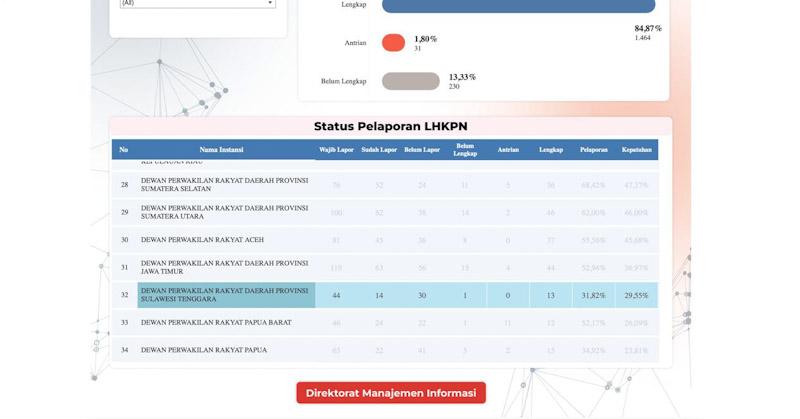The width and height of the screenshot is (800, 419).
Task: Select the Jawa Timur row
Action: [x=224, y=267]
